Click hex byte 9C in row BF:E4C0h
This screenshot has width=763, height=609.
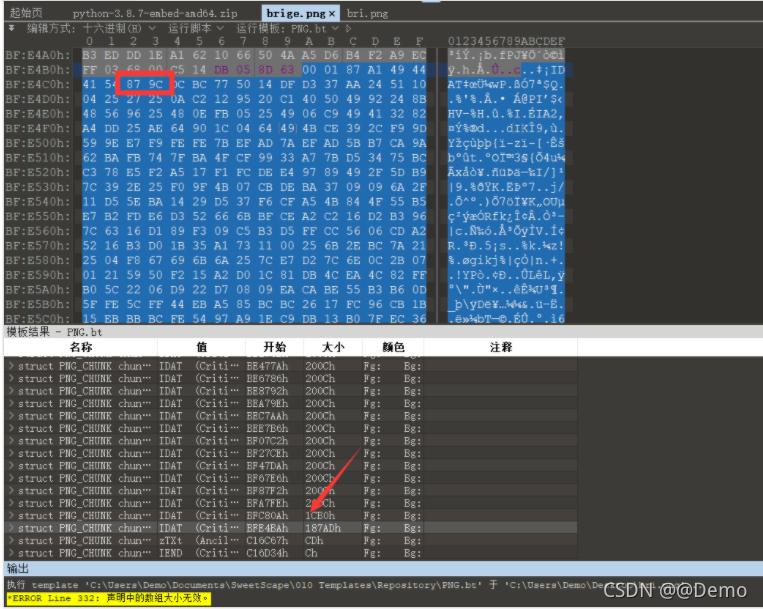point(155,84)
